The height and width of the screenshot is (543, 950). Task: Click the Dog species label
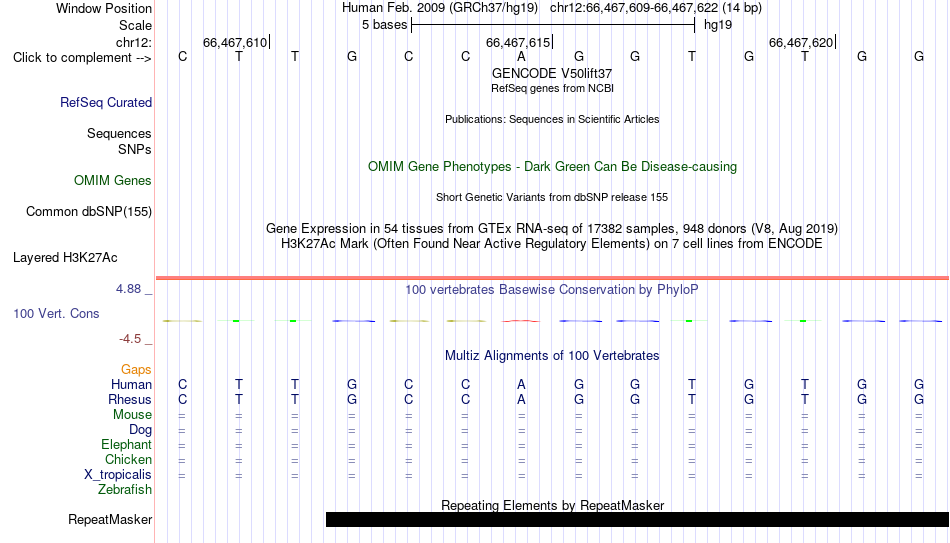141,430
